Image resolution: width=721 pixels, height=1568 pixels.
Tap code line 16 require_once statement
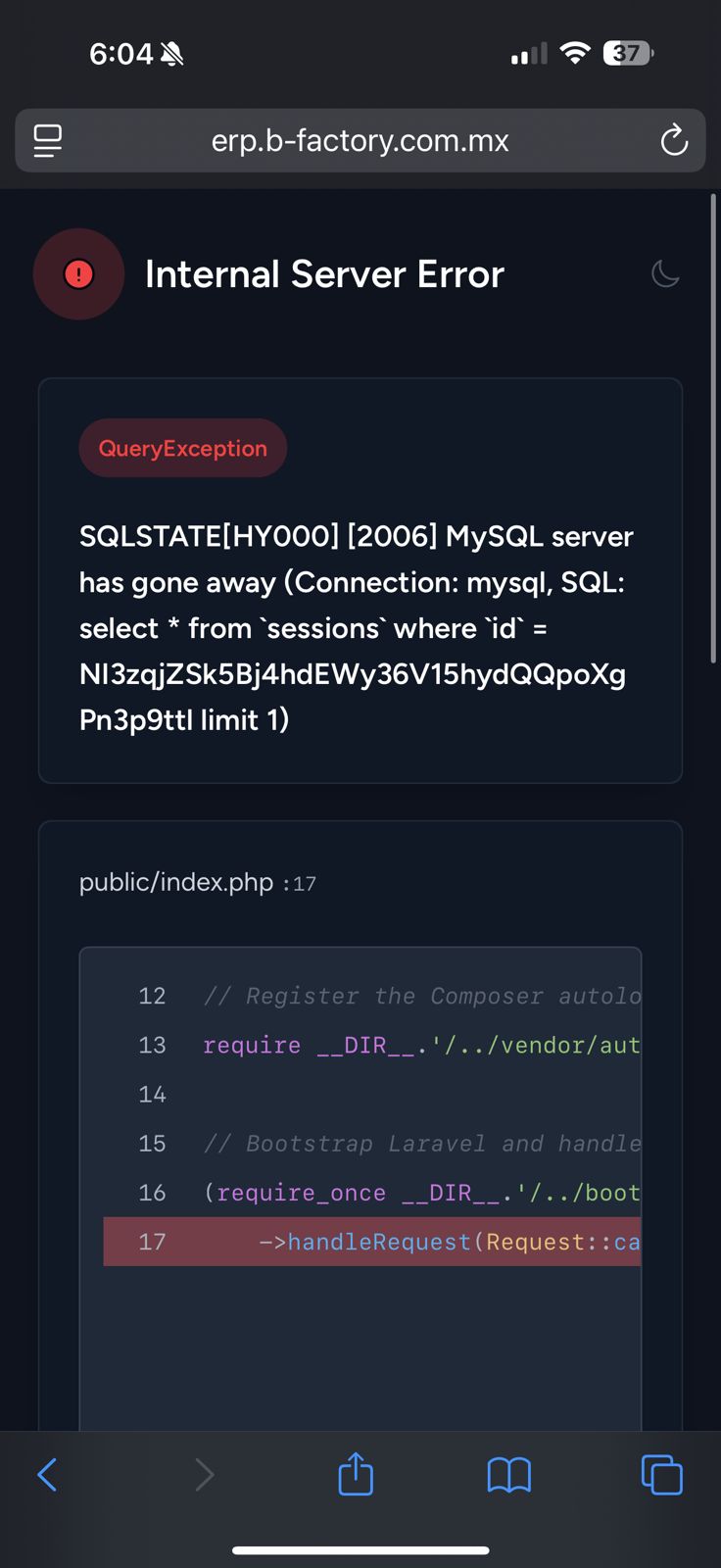tap(421, 1193)
